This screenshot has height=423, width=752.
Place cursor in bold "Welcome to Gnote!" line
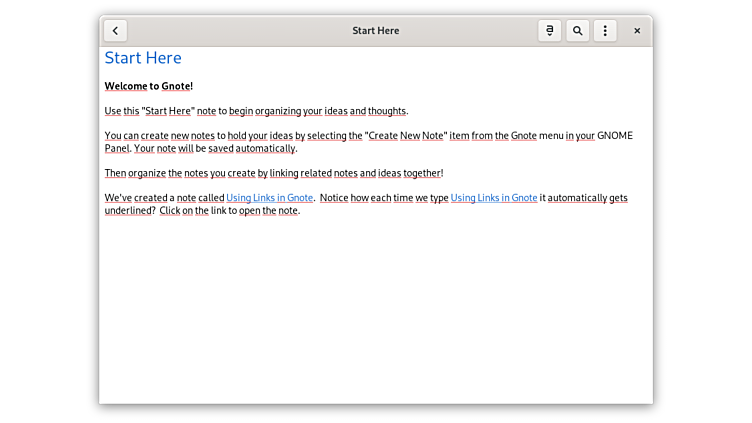click(x=148, y=86)
